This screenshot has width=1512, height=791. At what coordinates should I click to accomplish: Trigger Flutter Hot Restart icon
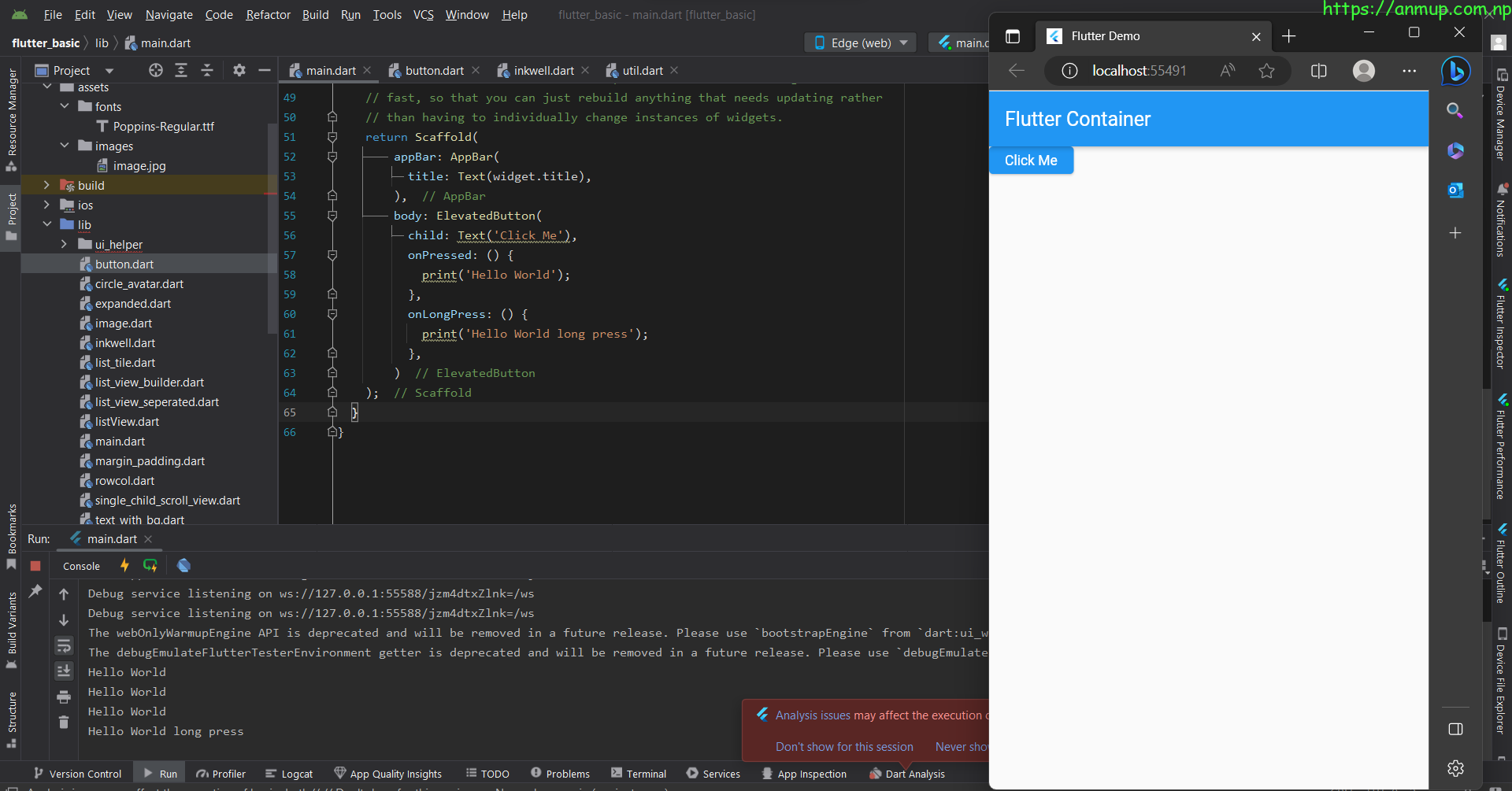(x=150, y=565)
